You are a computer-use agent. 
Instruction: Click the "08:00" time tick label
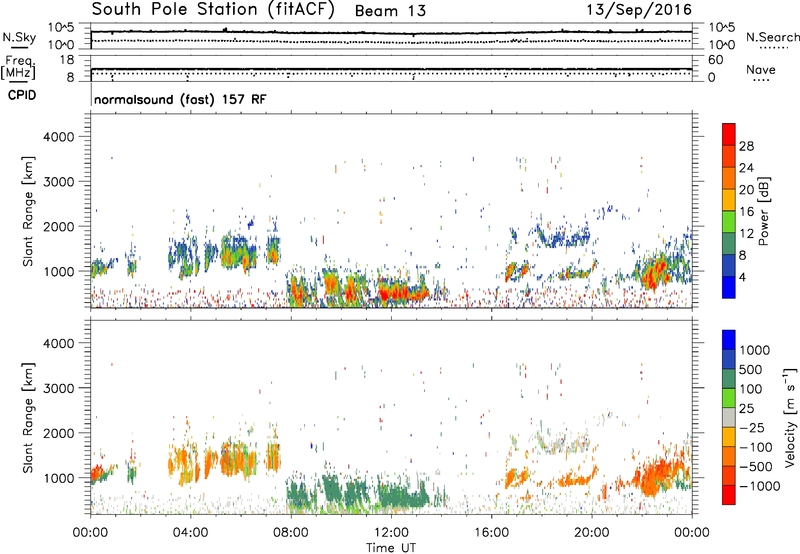pyautogui.click(x=291, y=533)
